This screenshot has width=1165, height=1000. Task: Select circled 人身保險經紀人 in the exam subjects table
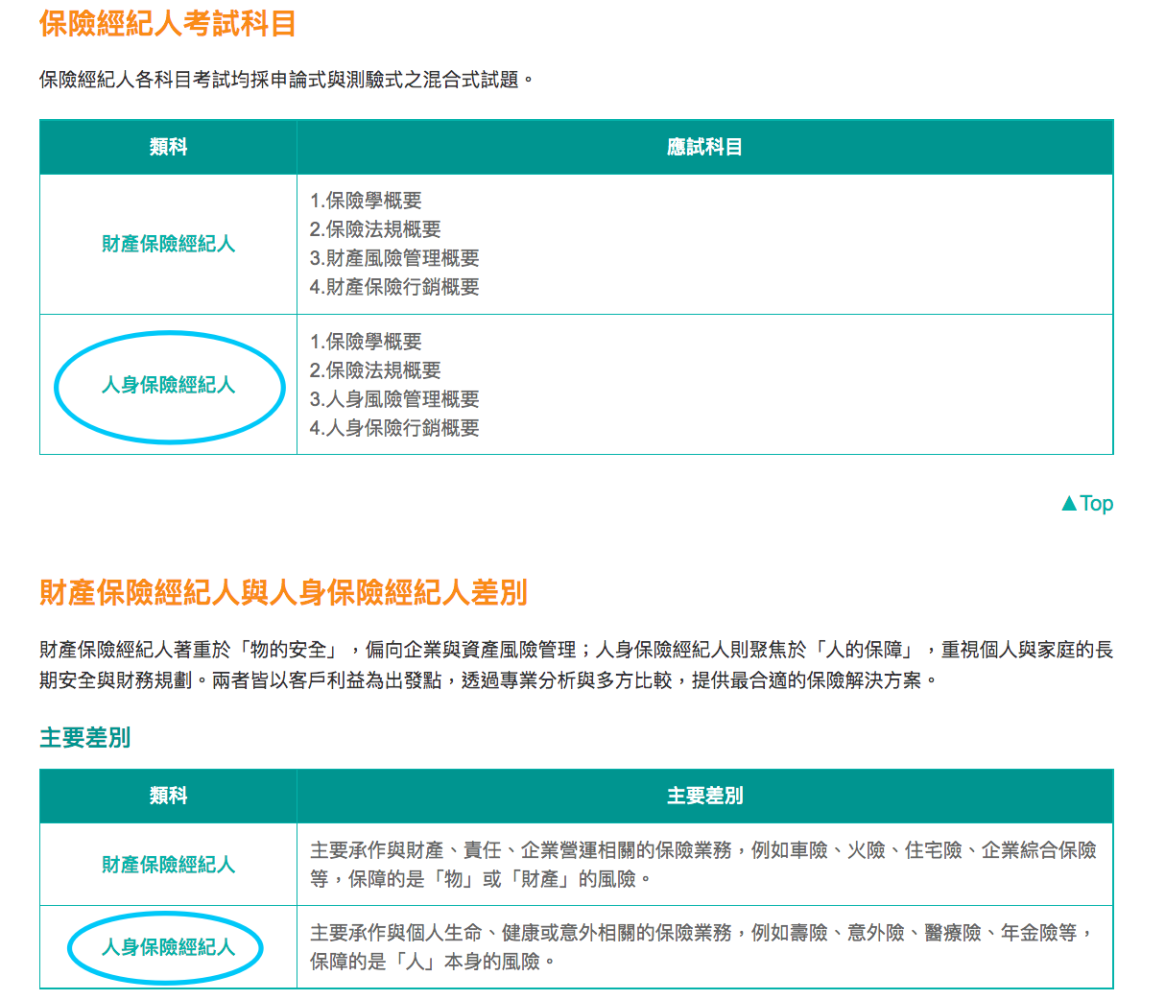[169, 385]
